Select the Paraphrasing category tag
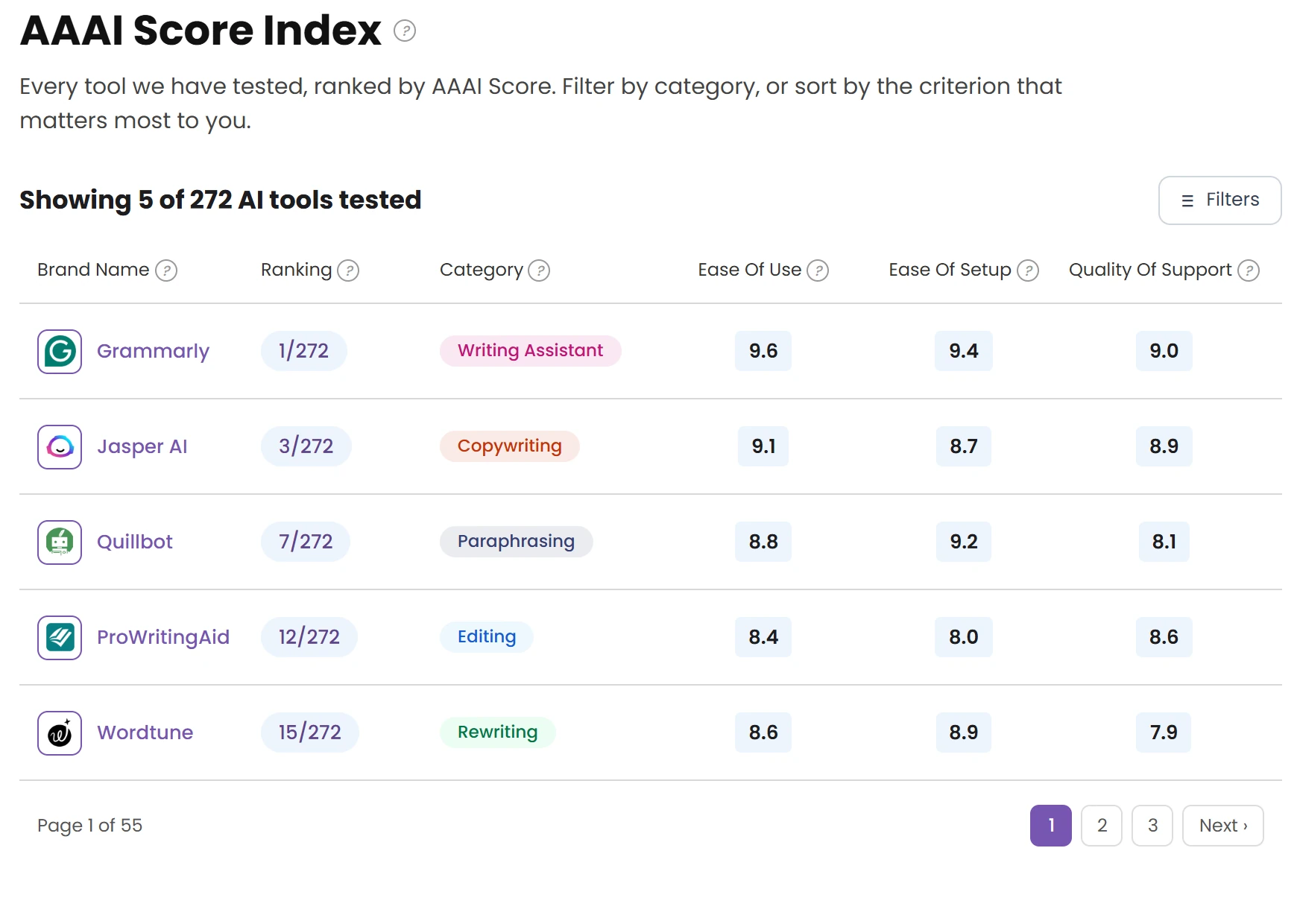 pos(516,542)
